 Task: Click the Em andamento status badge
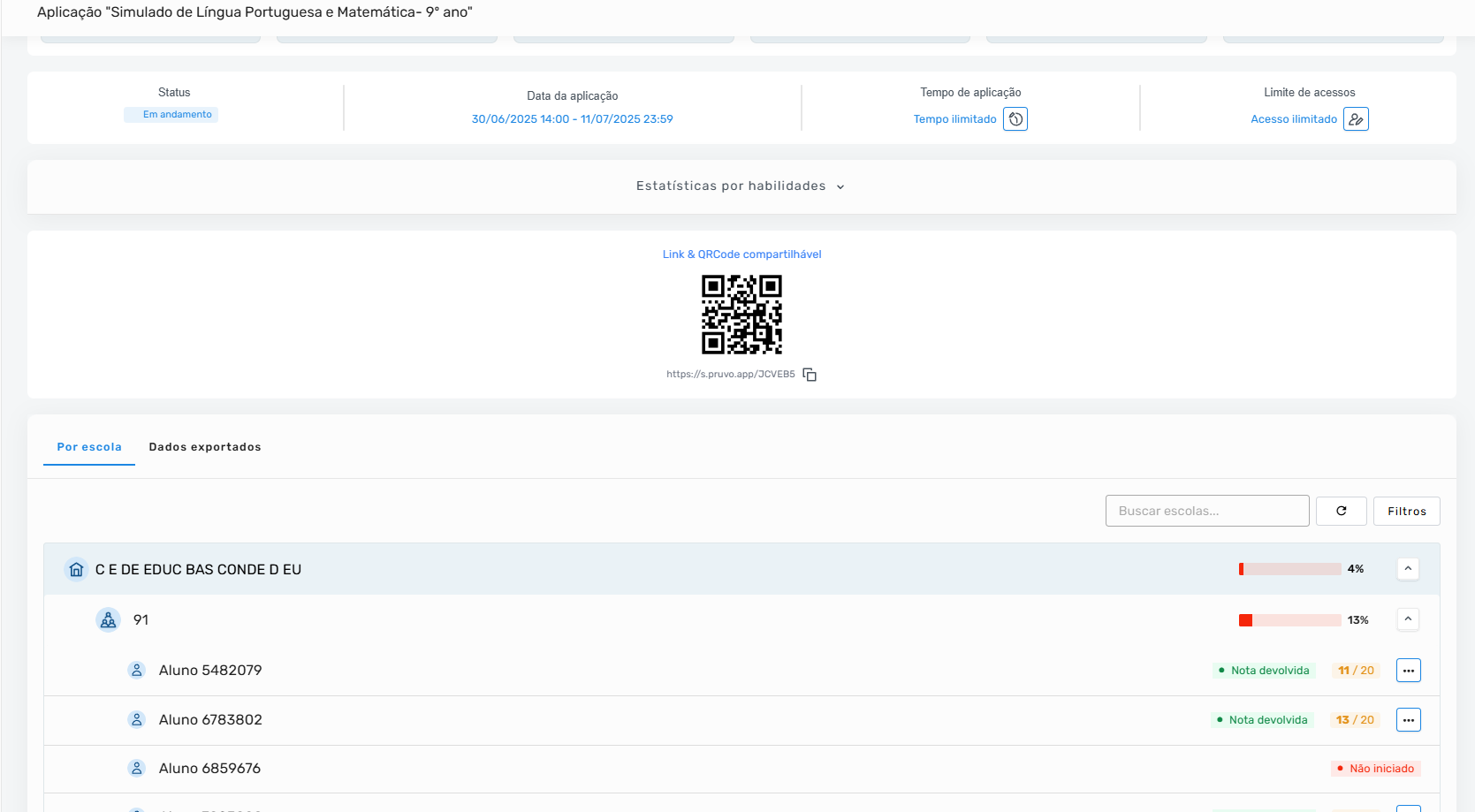(x=171, y=115)
